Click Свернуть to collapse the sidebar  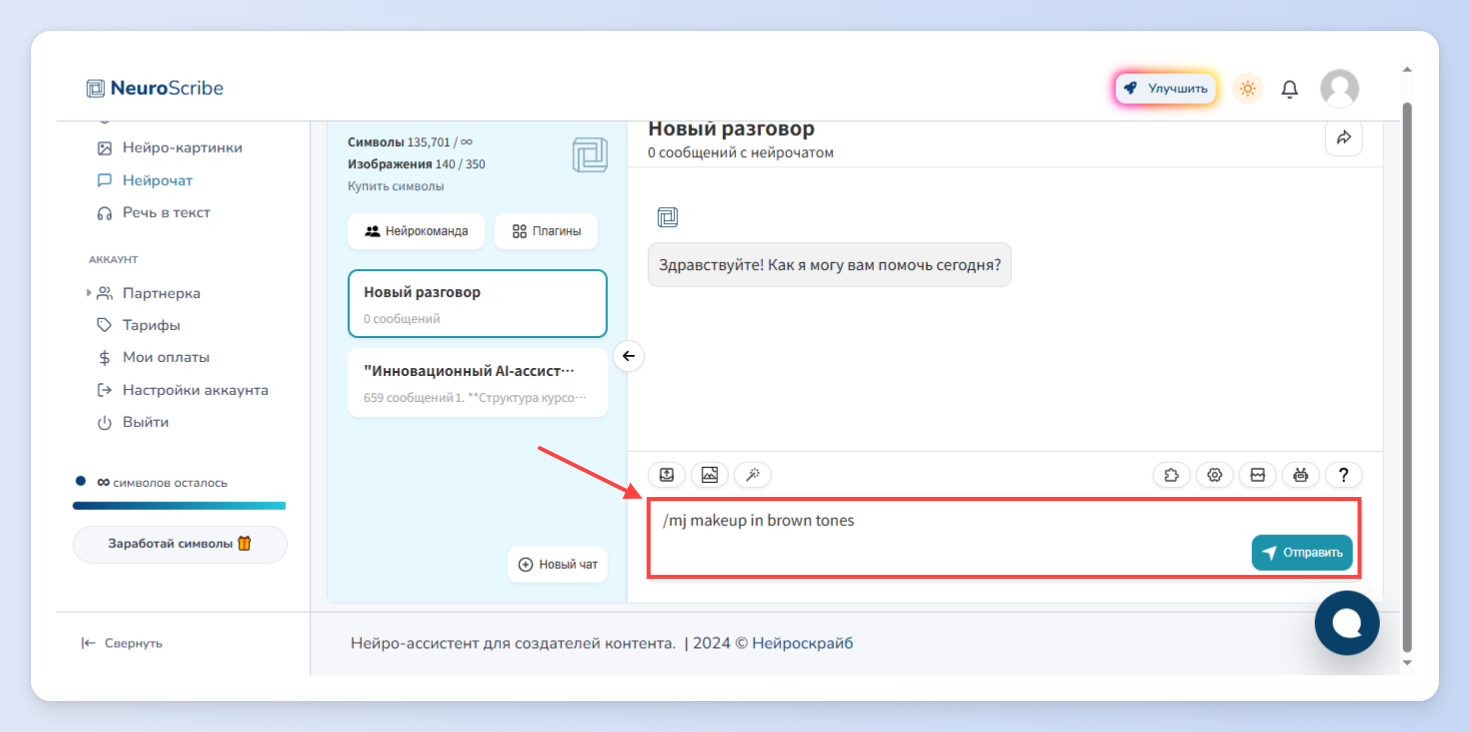click(122, 643)
